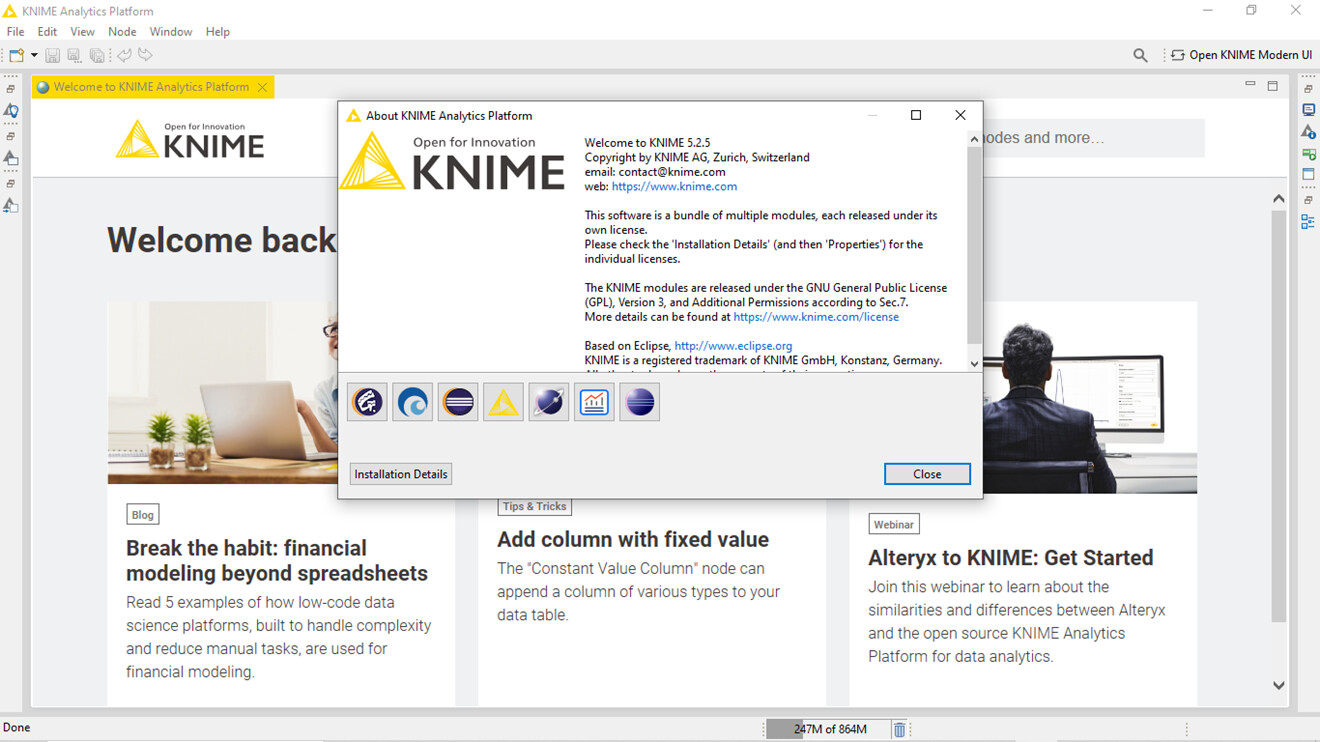
Task: Open 'Alteryx to KNIME: Get Started' webinar
Action: click(x=1011, y=558)
